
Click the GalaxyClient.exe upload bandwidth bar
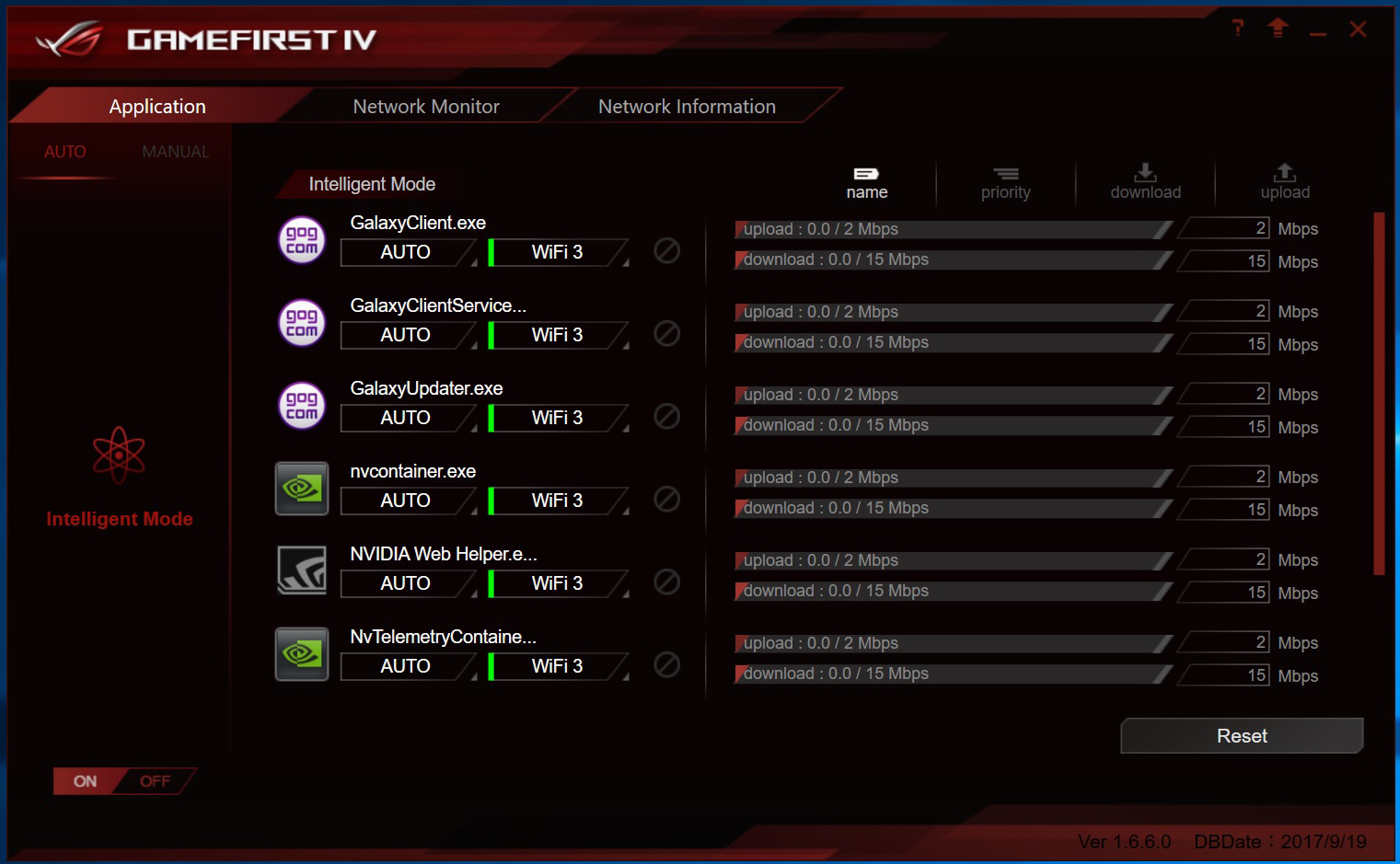(x=954, y=229)
